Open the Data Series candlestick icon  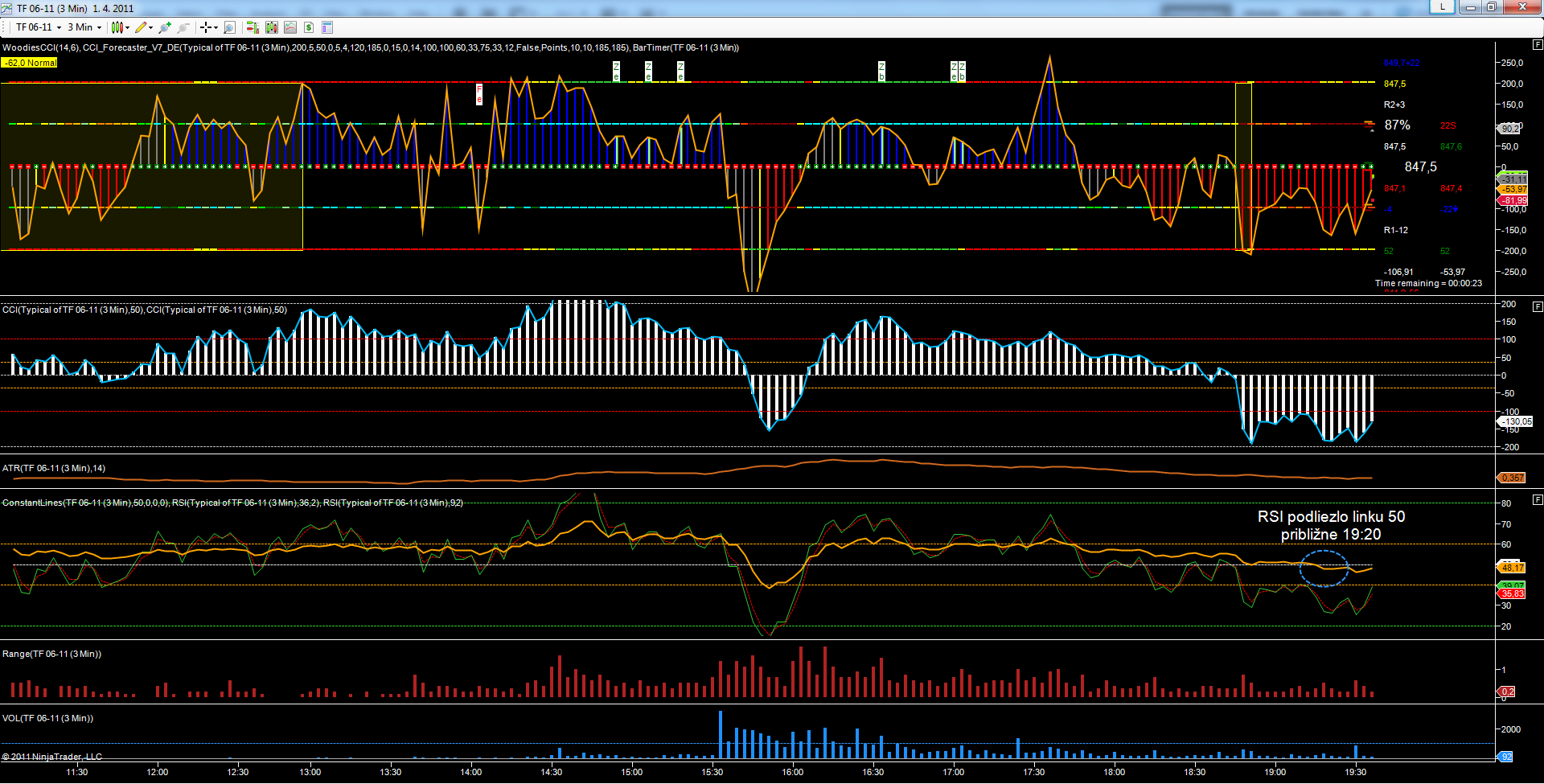coord(272,27)
